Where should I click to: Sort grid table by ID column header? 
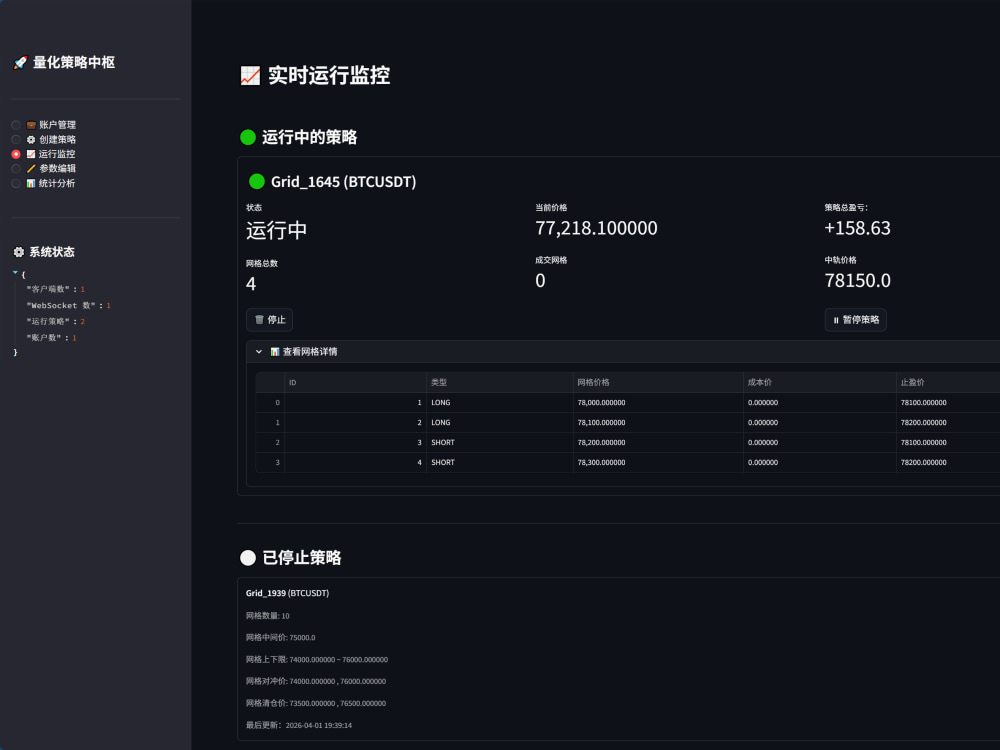(x=355, y=383)
